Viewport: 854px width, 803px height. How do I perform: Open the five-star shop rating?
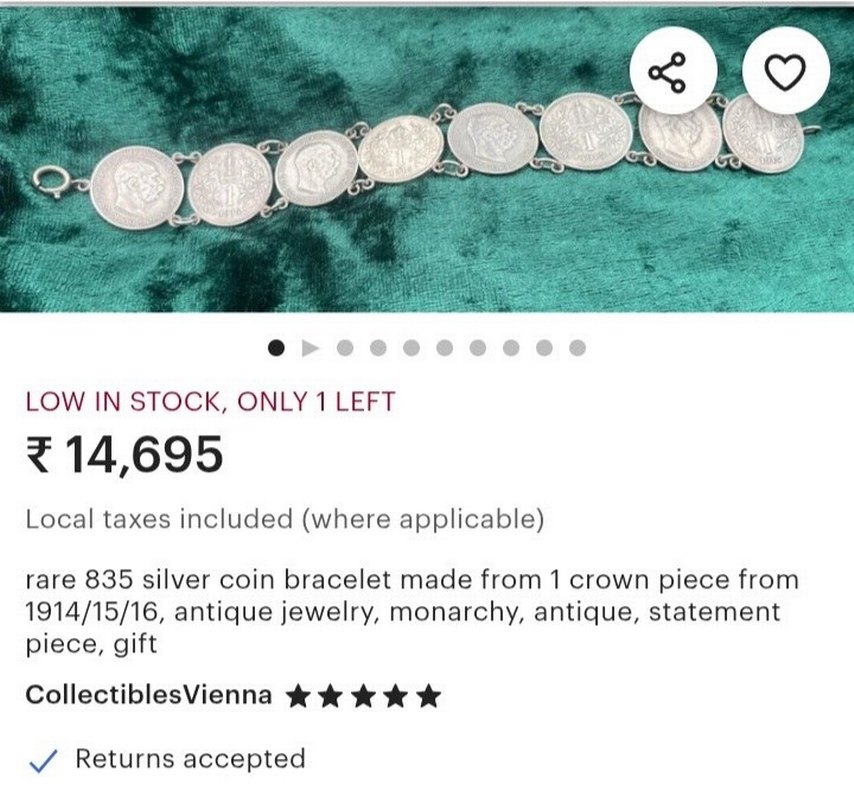point(362,696)
